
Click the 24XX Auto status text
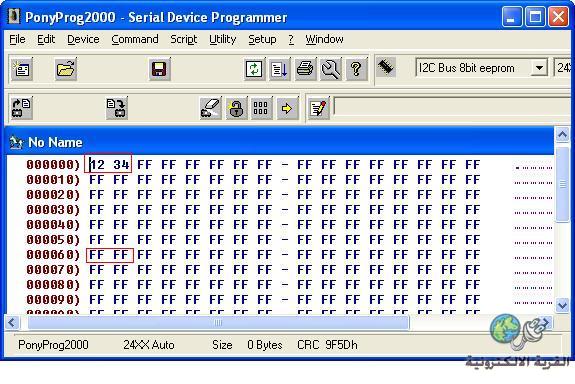point(149,345)
